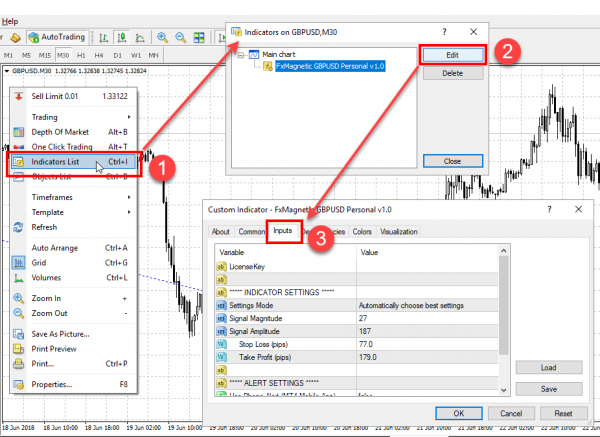600x437 pixels.
Task: Click the Signal Magnitude value 27
Action: click(427, 318)
